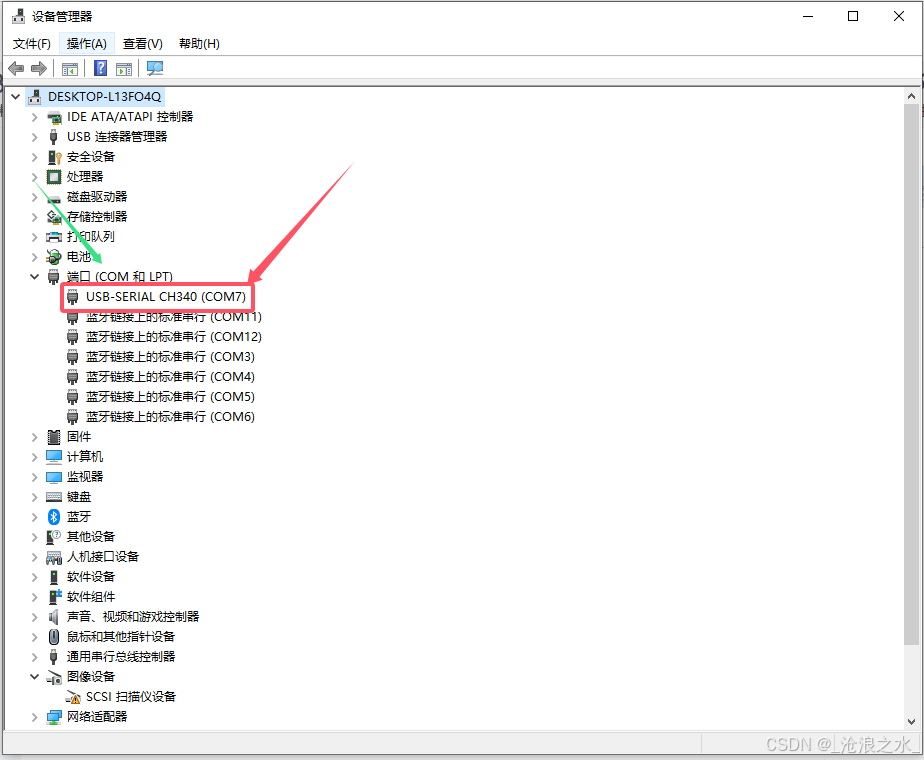Expand the 键盘 node

tap(35, 497)
